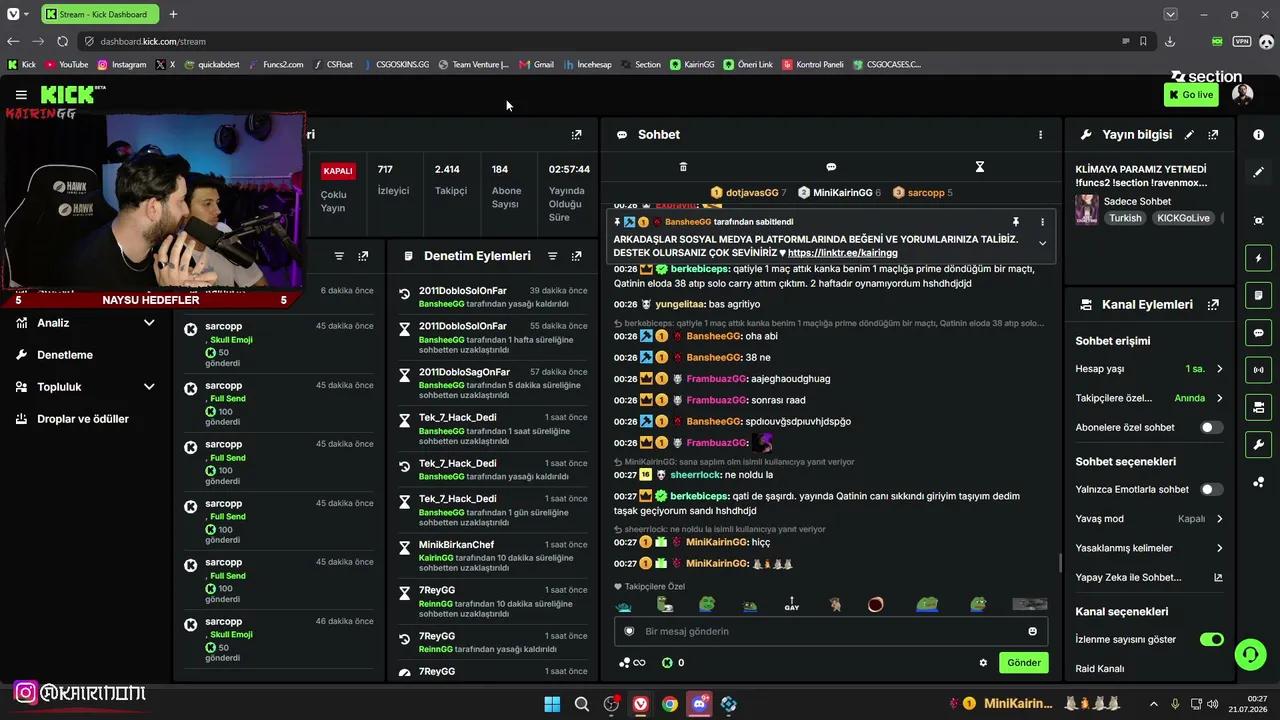Open the hamburger menu beside the Kick logo
This screenshot has width=1280, height=720.
pos(21,95)
